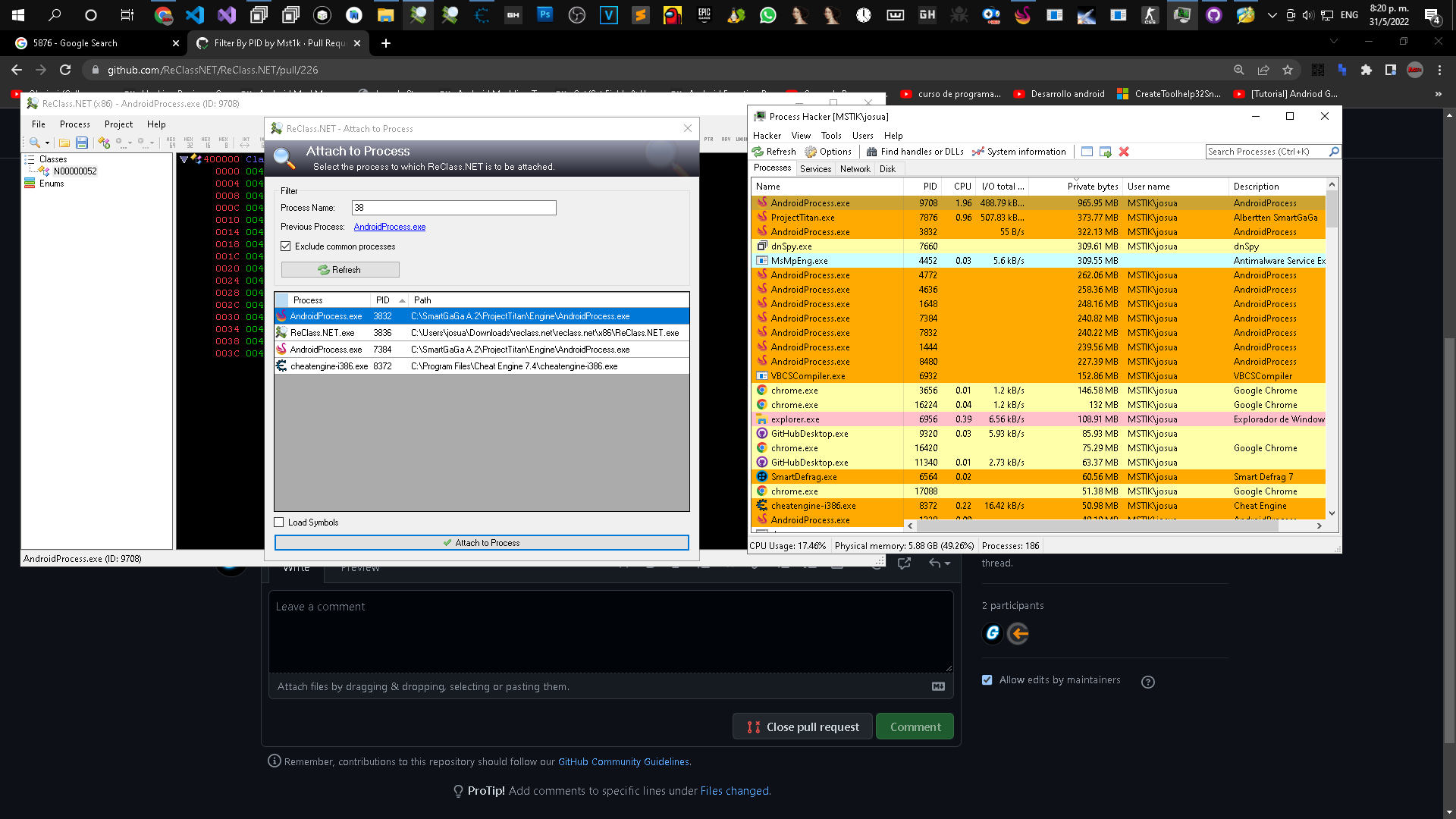The width and height of the screenshot is (1456, 819).
Task: Click the add new class icon in ReClass toolbar
Action: tap(104, 143)
